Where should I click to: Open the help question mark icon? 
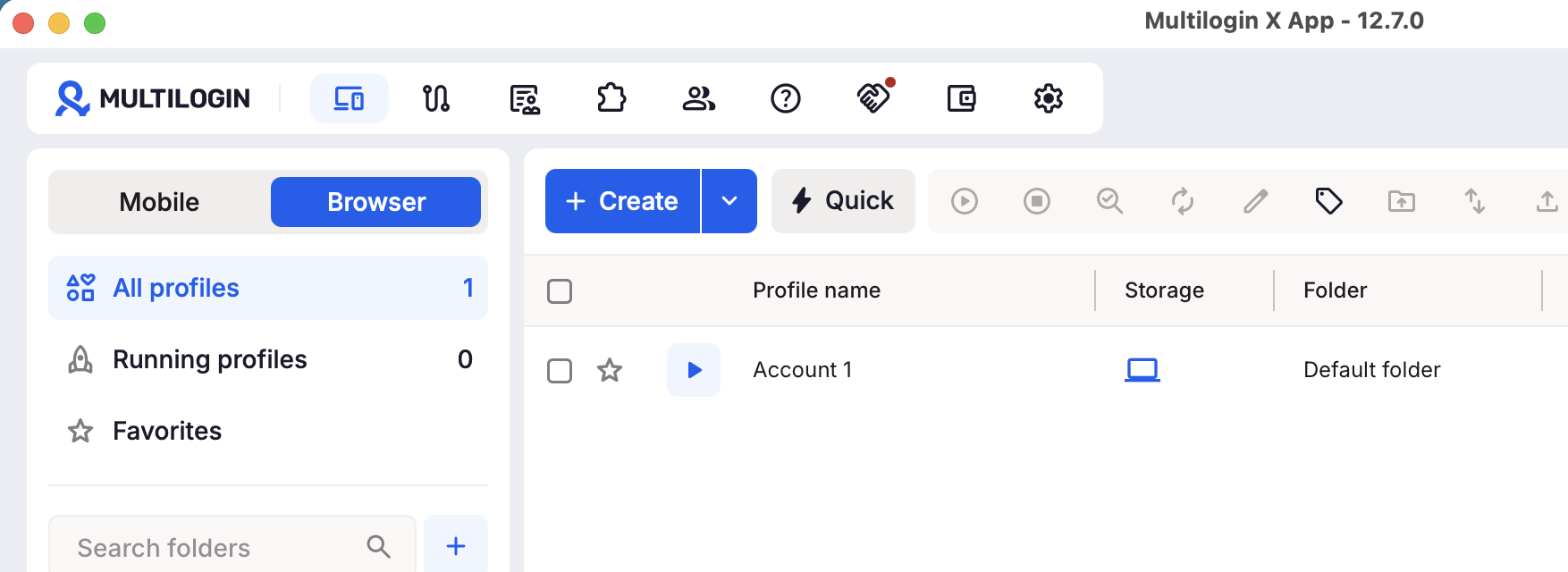pyautogui.click(x=786, y=98)
